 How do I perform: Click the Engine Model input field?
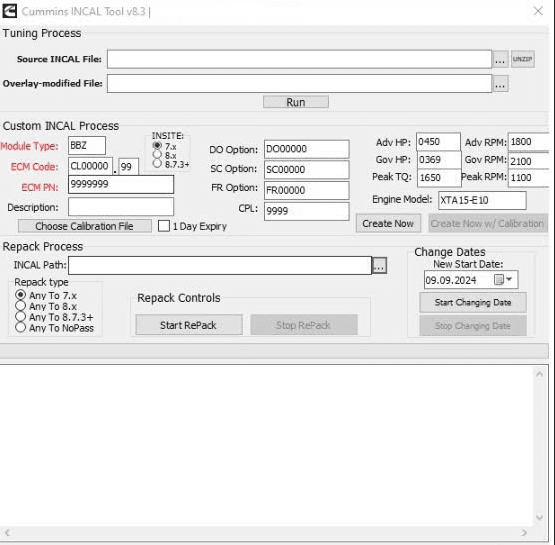482,200
